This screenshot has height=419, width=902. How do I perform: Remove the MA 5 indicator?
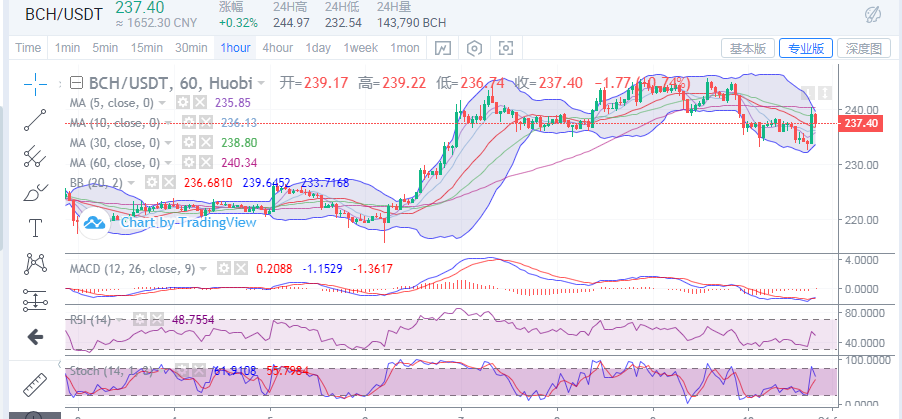point(198,102)
